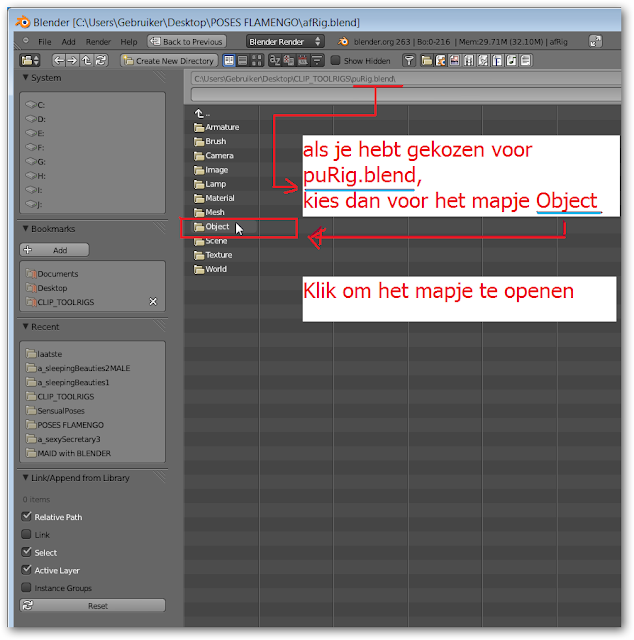
Task: Click the empty file name field
Action: tap(406, 95)
